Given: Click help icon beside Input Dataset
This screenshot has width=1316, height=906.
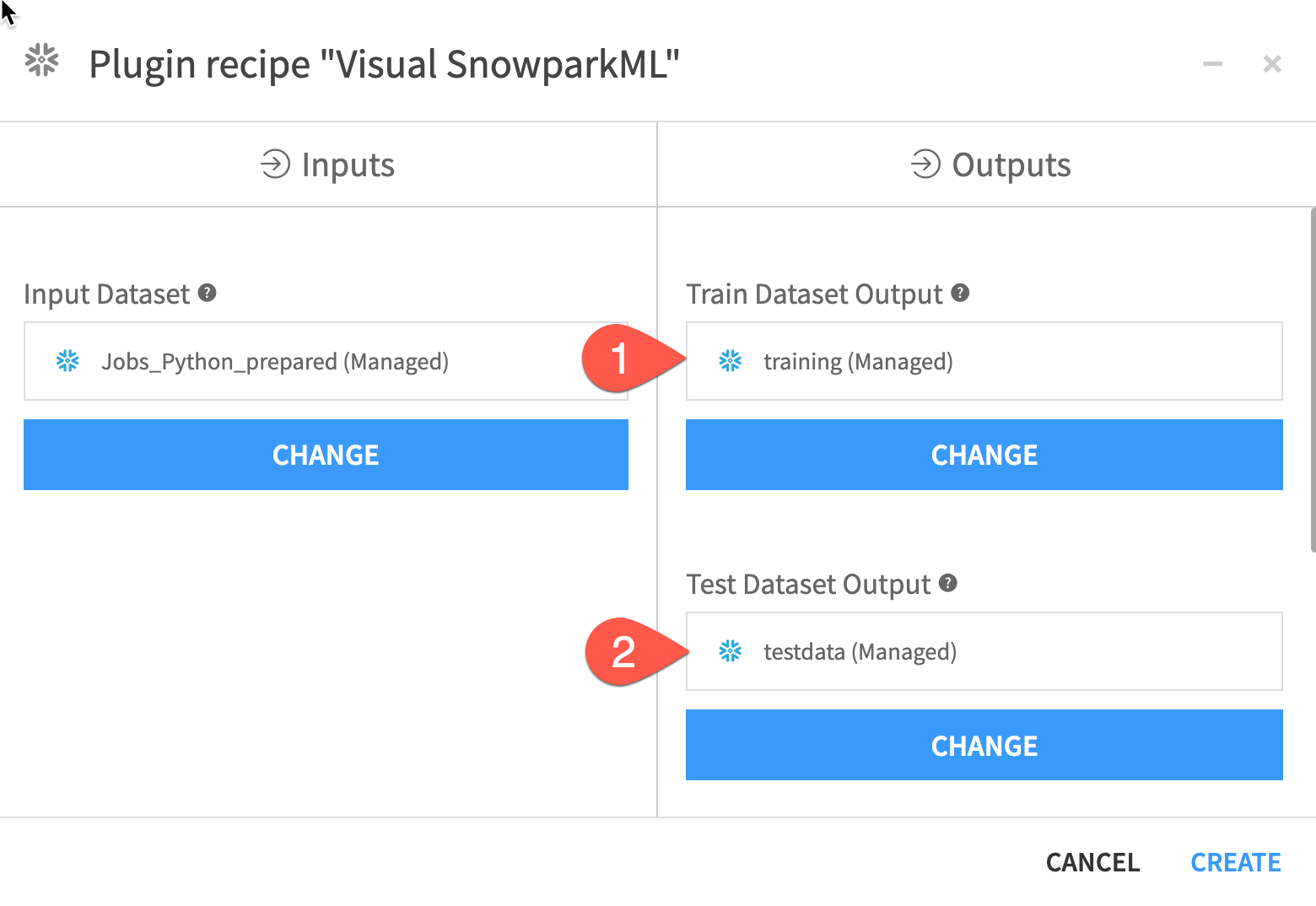Looking at the screenshot, I should click(x=208, y=293).
